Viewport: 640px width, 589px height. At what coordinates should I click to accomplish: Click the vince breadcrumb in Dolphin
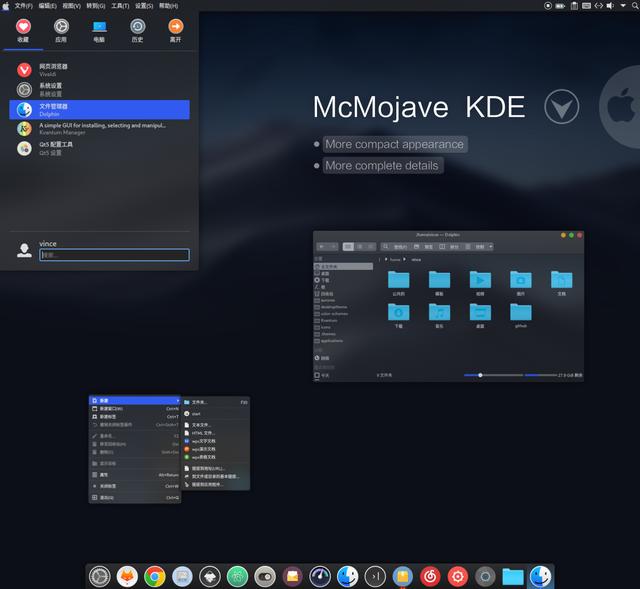pyautogui.click(x=416, y=260)
